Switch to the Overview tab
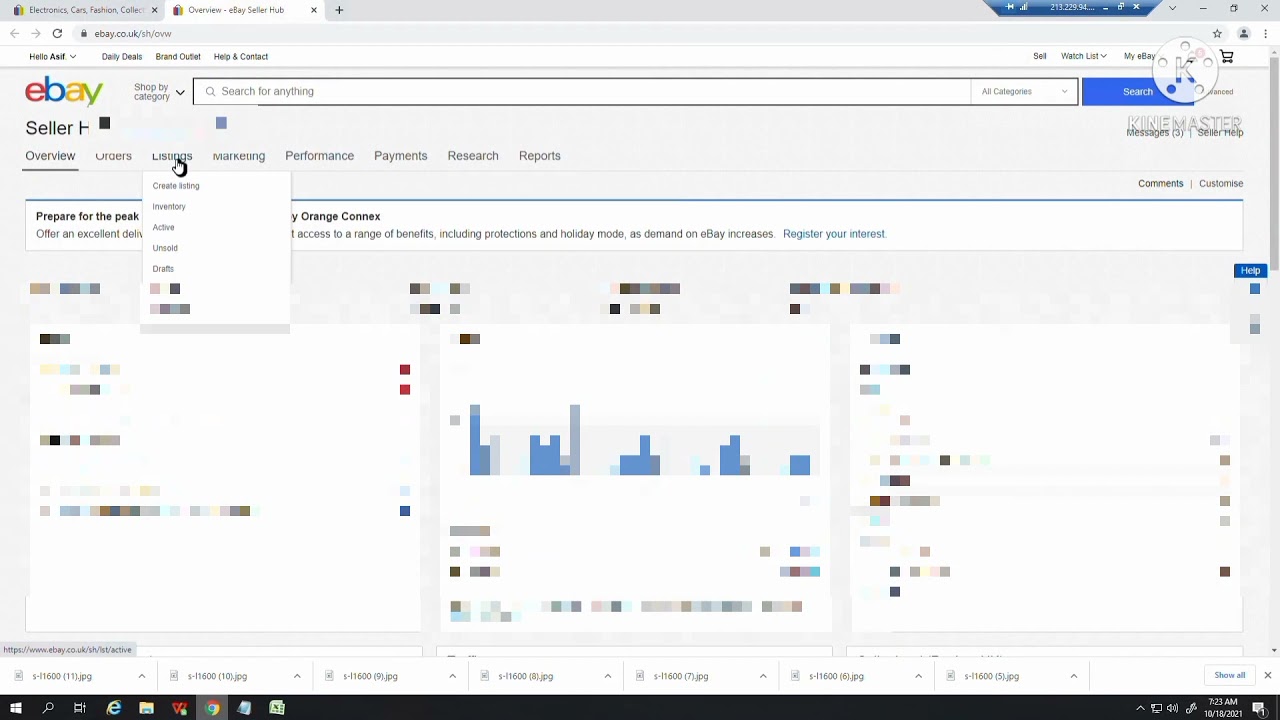The image size is (1280, 720). click(50, 156)
